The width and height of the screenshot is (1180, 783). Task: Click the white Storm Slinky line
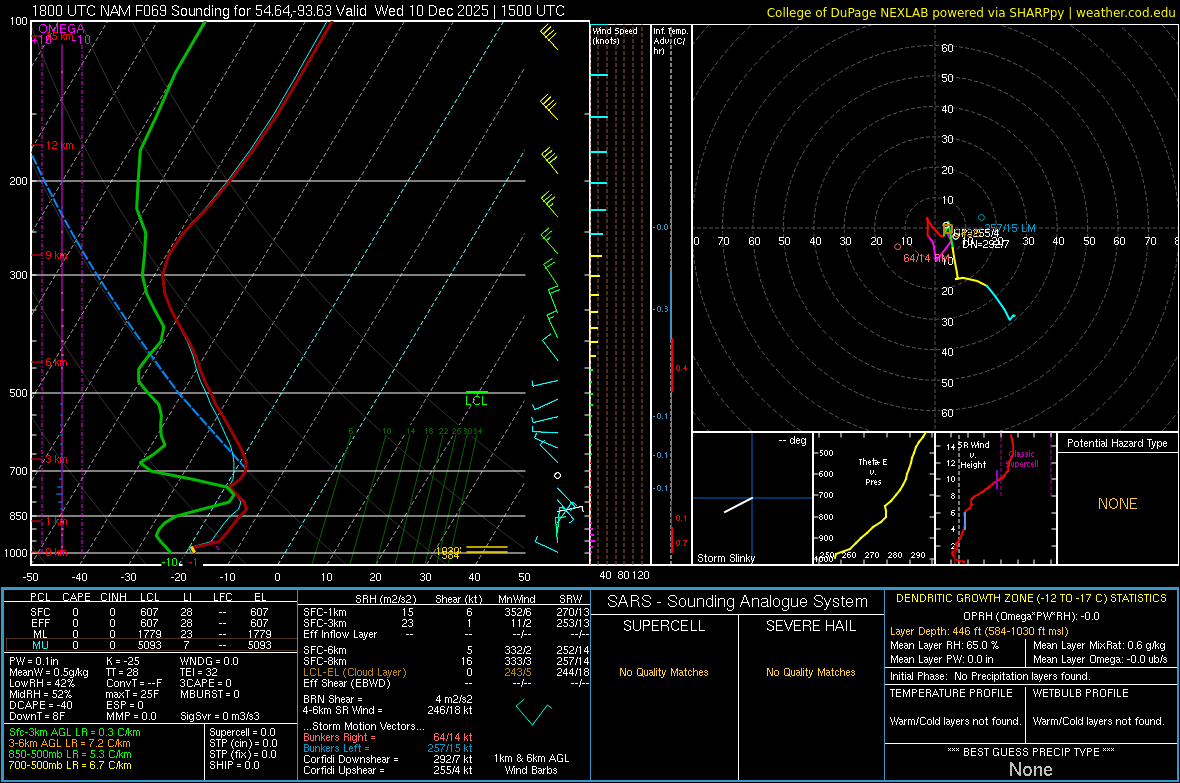(x=738, y=504)
